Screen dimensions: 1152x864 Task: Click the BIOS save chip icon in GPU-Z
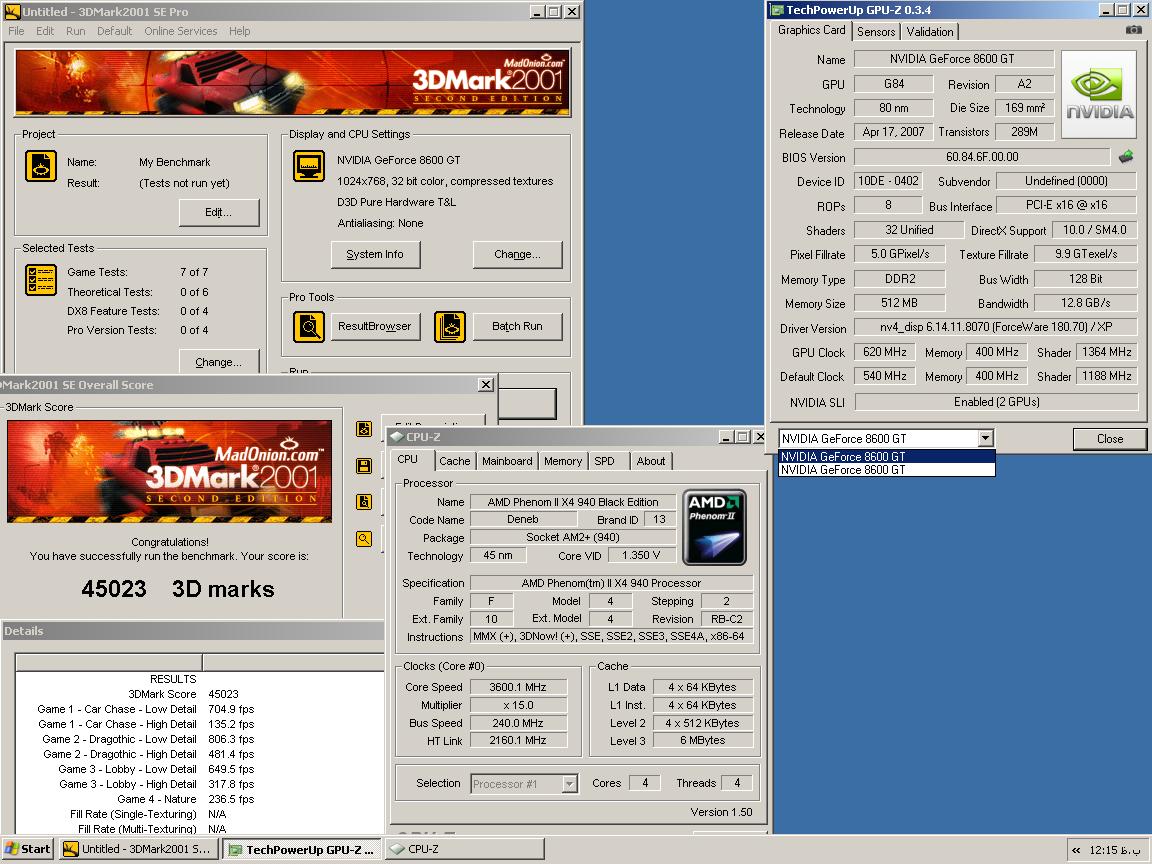click(x=1126, y=156)
